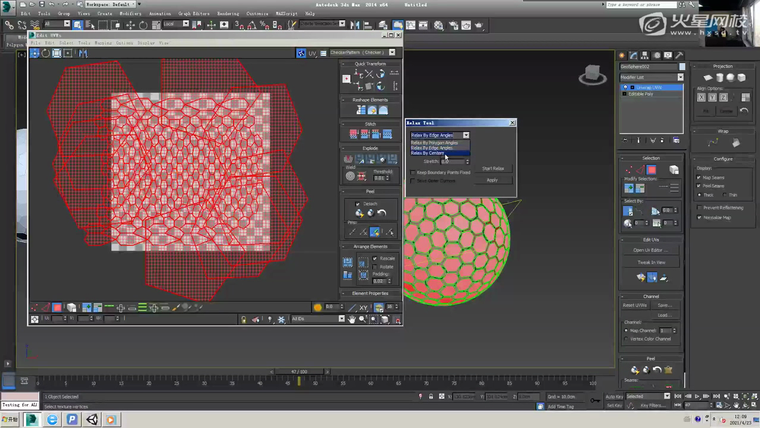This screenshot has width=760, height=428.
Task: Click the Windows Start button
Action: point(10,420)
